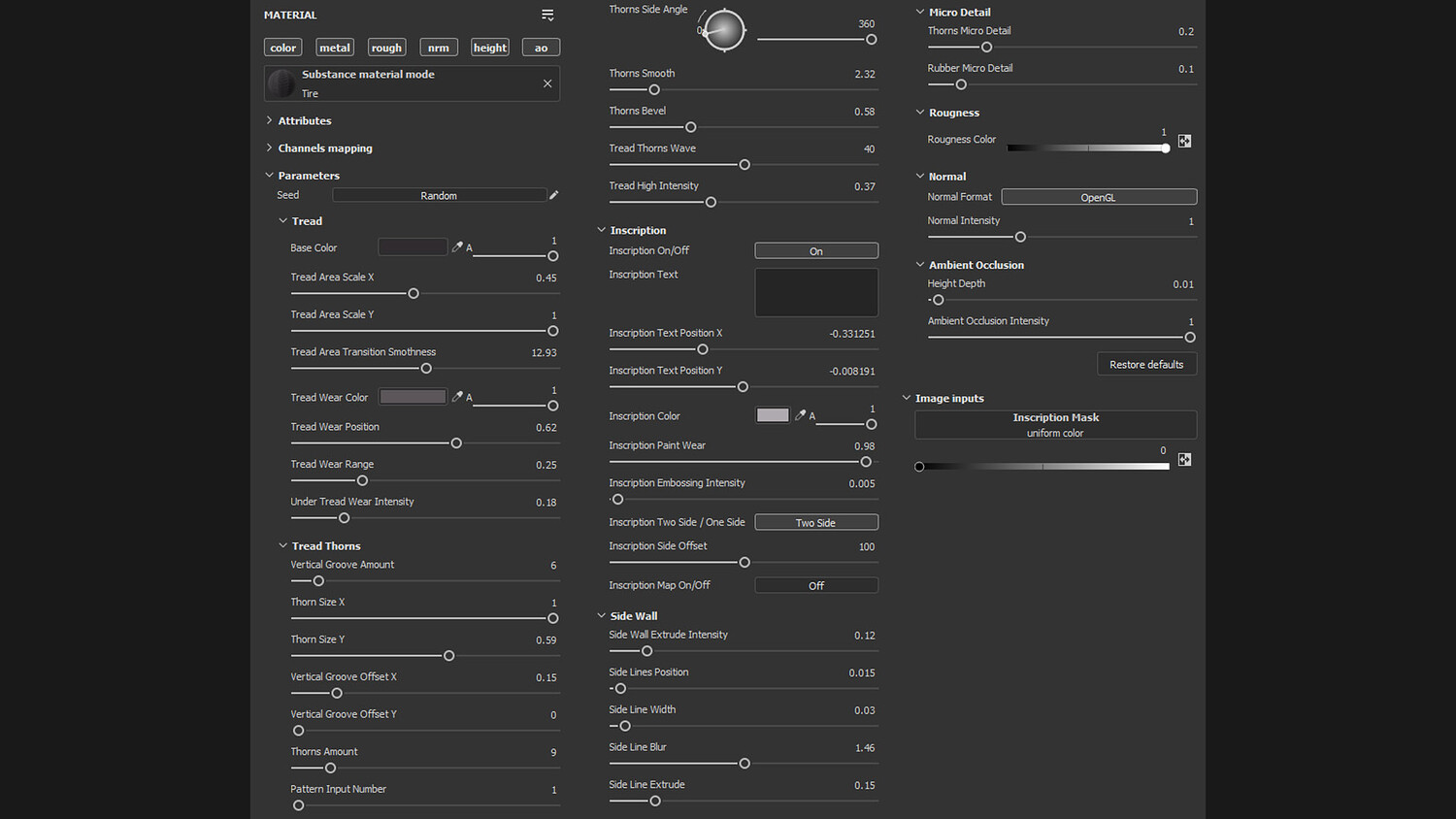Click the Seed pencil edit icon
The height and width of the screenshot is (819, 1456).
(554, 195)
